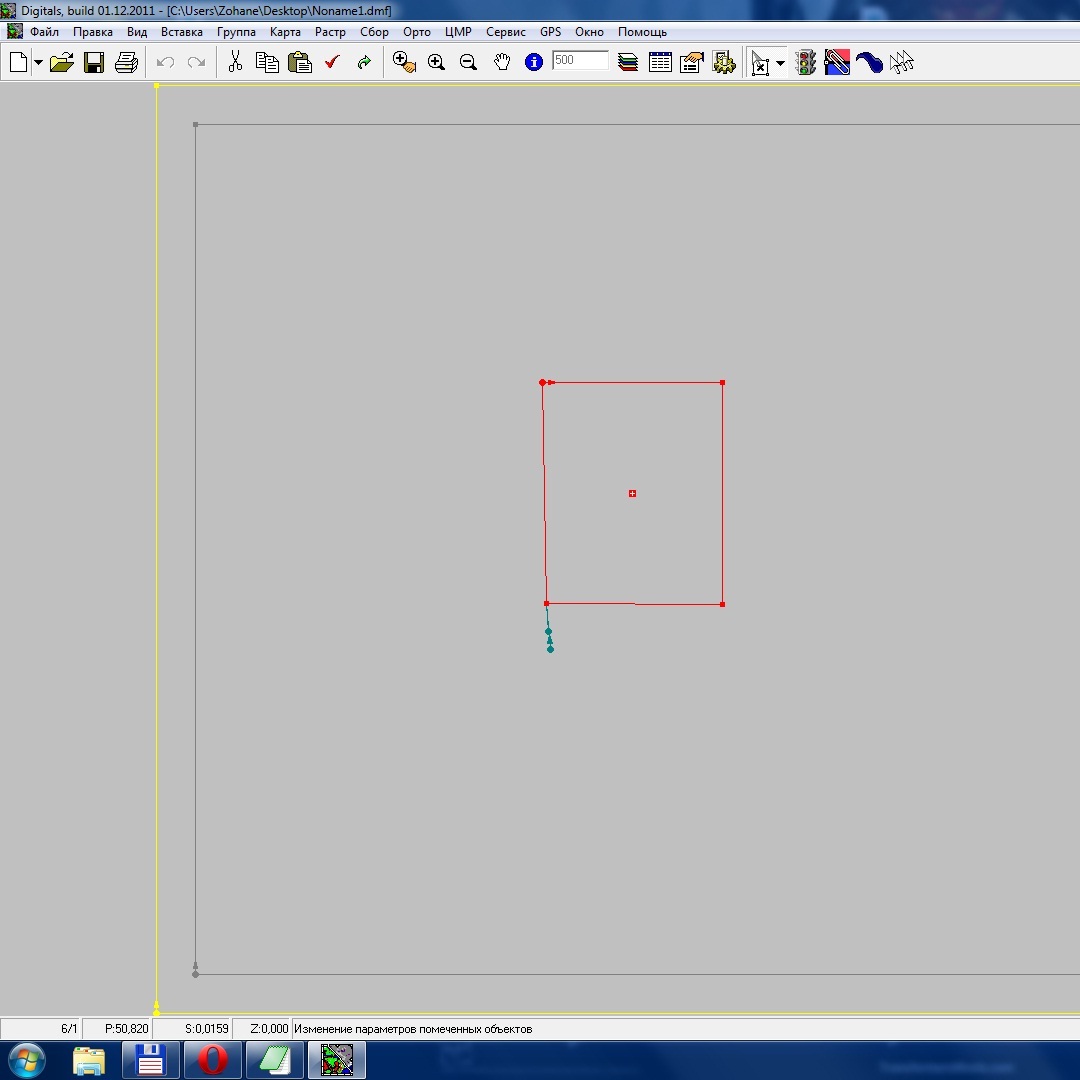Open the Растр menu
The height and width of the screenshot is (1080, 1080).
click(x=330, y=32)
